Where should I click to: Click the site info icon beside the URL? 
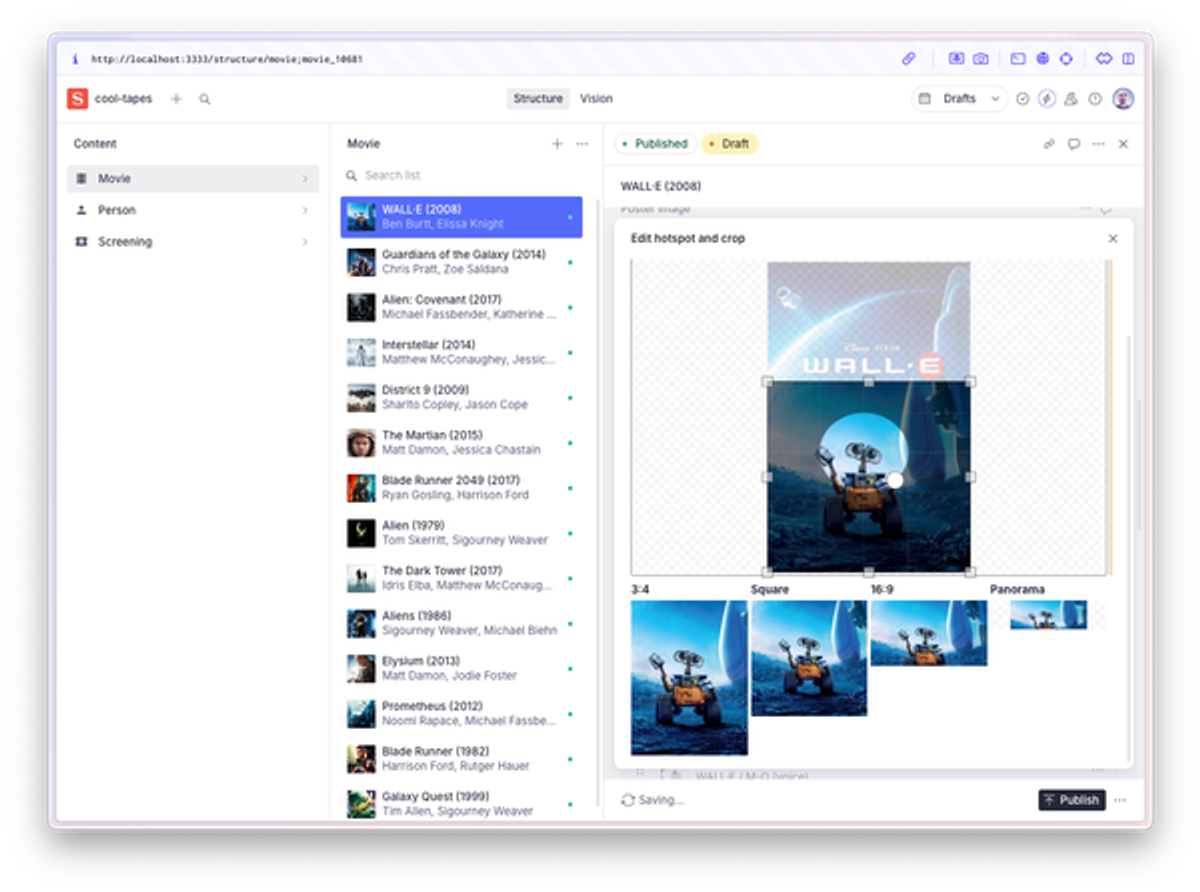point(75,59)
